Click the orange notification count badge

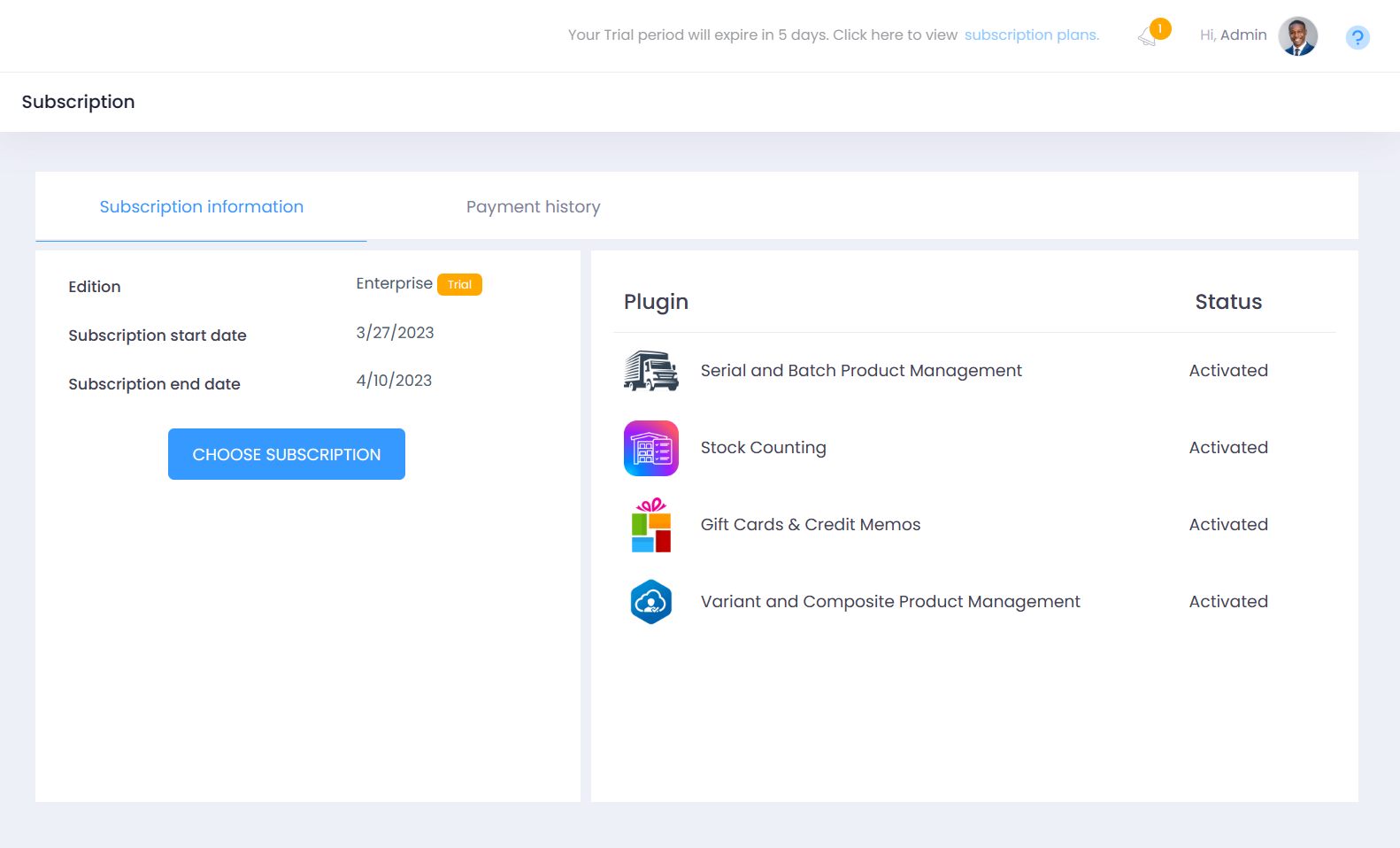(x=1160, y=29)
